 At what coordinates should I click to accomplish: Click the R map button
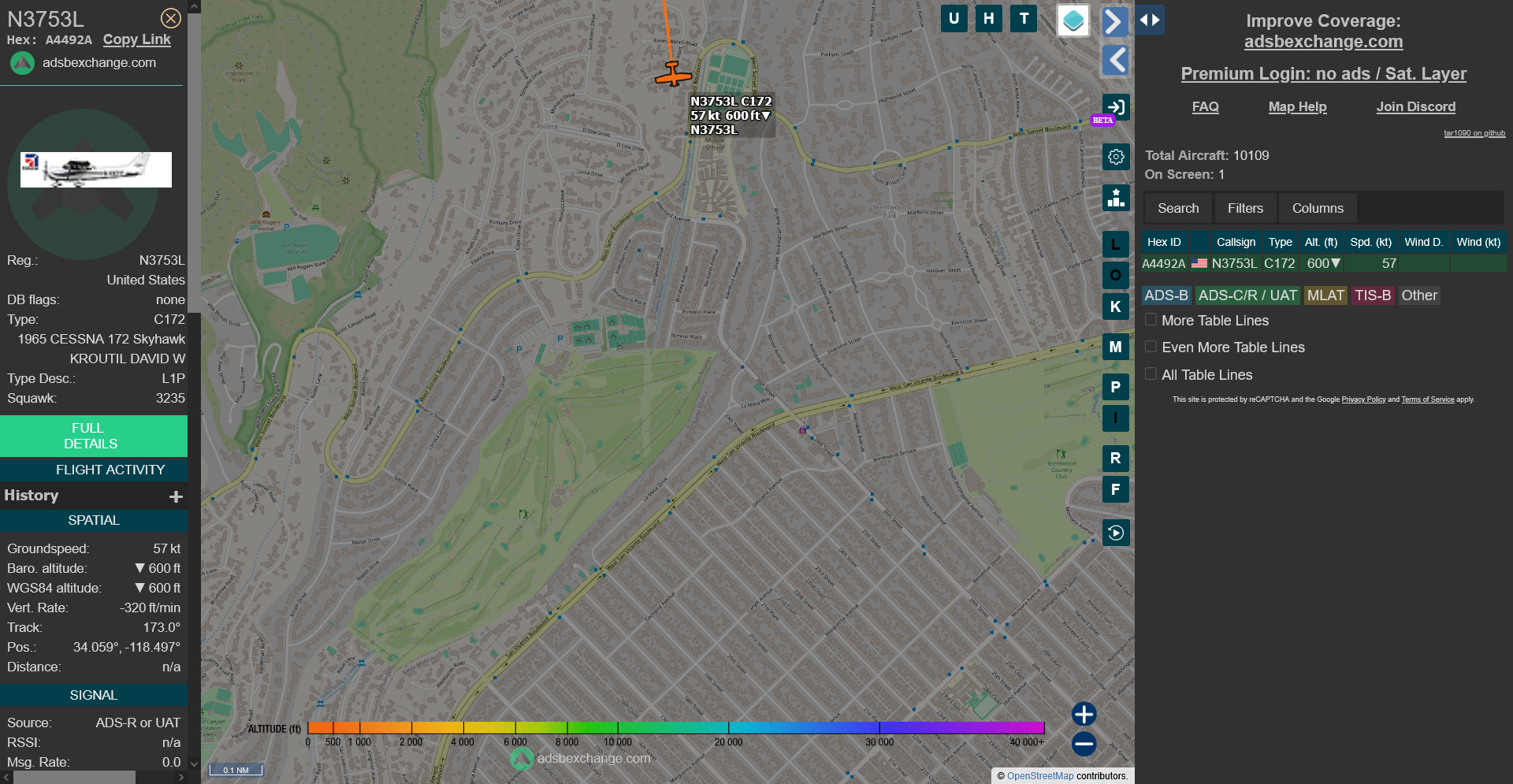(1115, 458)
